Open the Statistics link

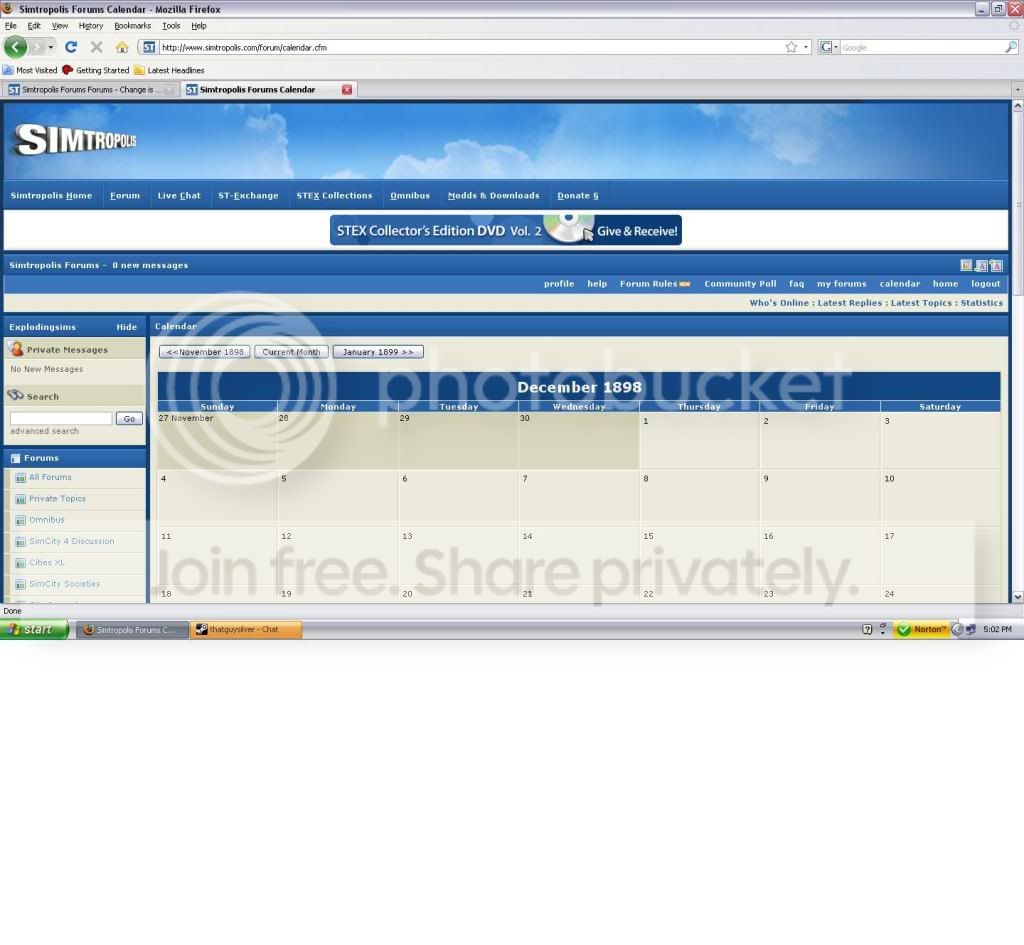tap(982, 303)
